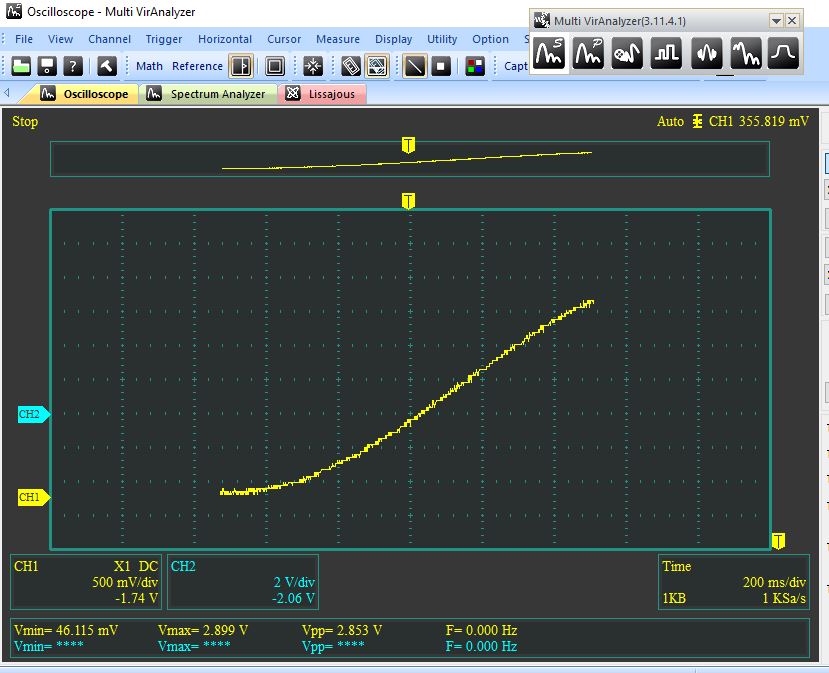Click the white square stop icon
Viewport: 829px width, 673px height.
(441, 66)
